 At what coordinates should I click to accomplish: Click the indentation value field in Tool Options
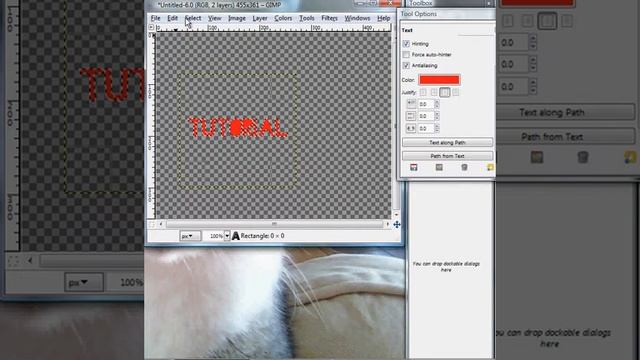tap(426, 104)
